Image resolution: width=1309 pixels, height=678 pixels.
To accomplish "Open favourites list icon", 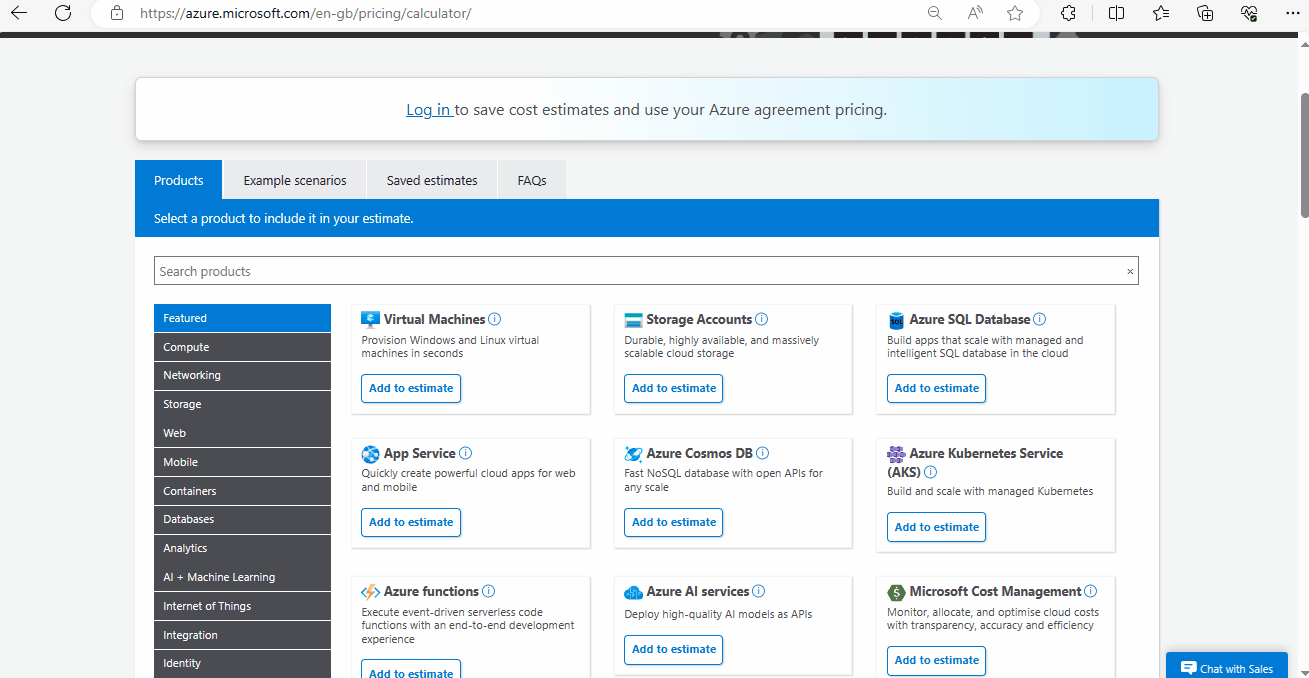I will pos(1161,13).
